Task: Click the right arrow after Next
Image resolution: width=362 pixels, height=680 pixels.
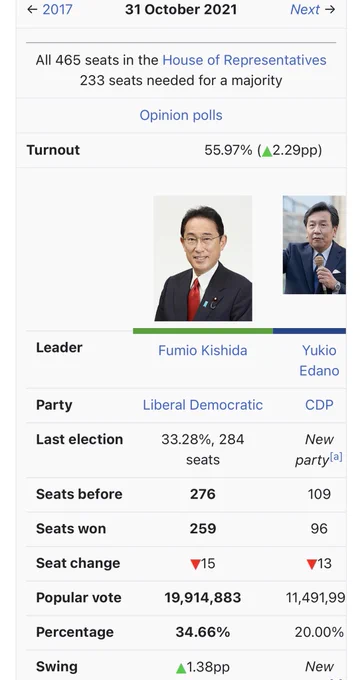Action: point(330,10)
